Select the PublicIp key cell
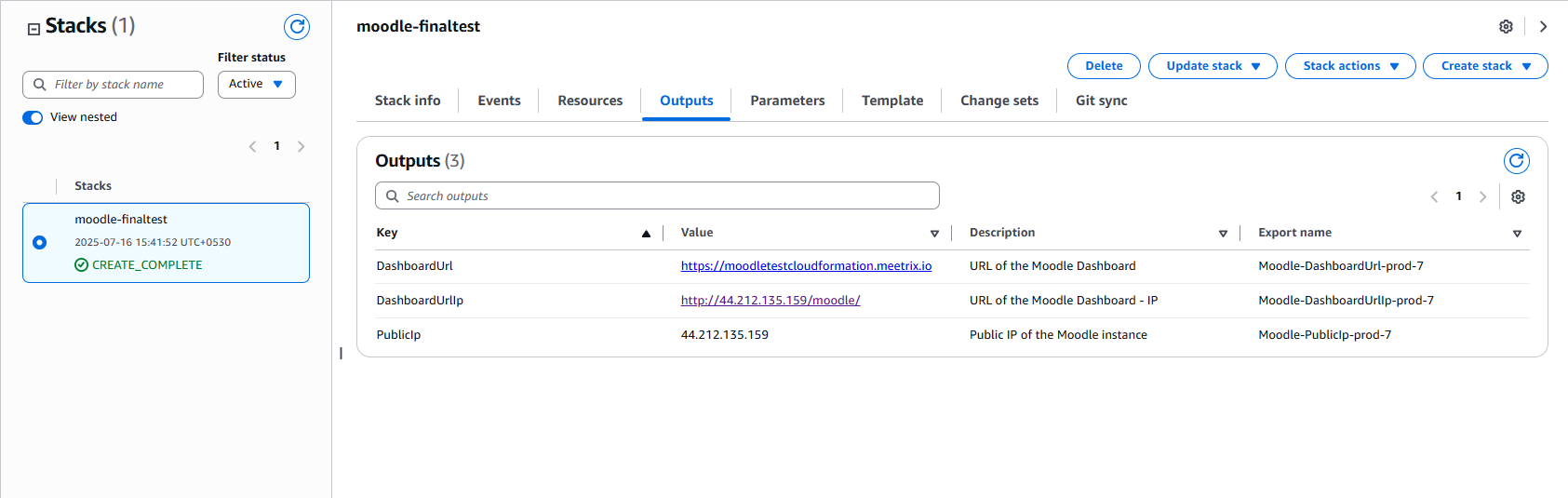This screenshot has height=498, width=1568. pos(398,335)
